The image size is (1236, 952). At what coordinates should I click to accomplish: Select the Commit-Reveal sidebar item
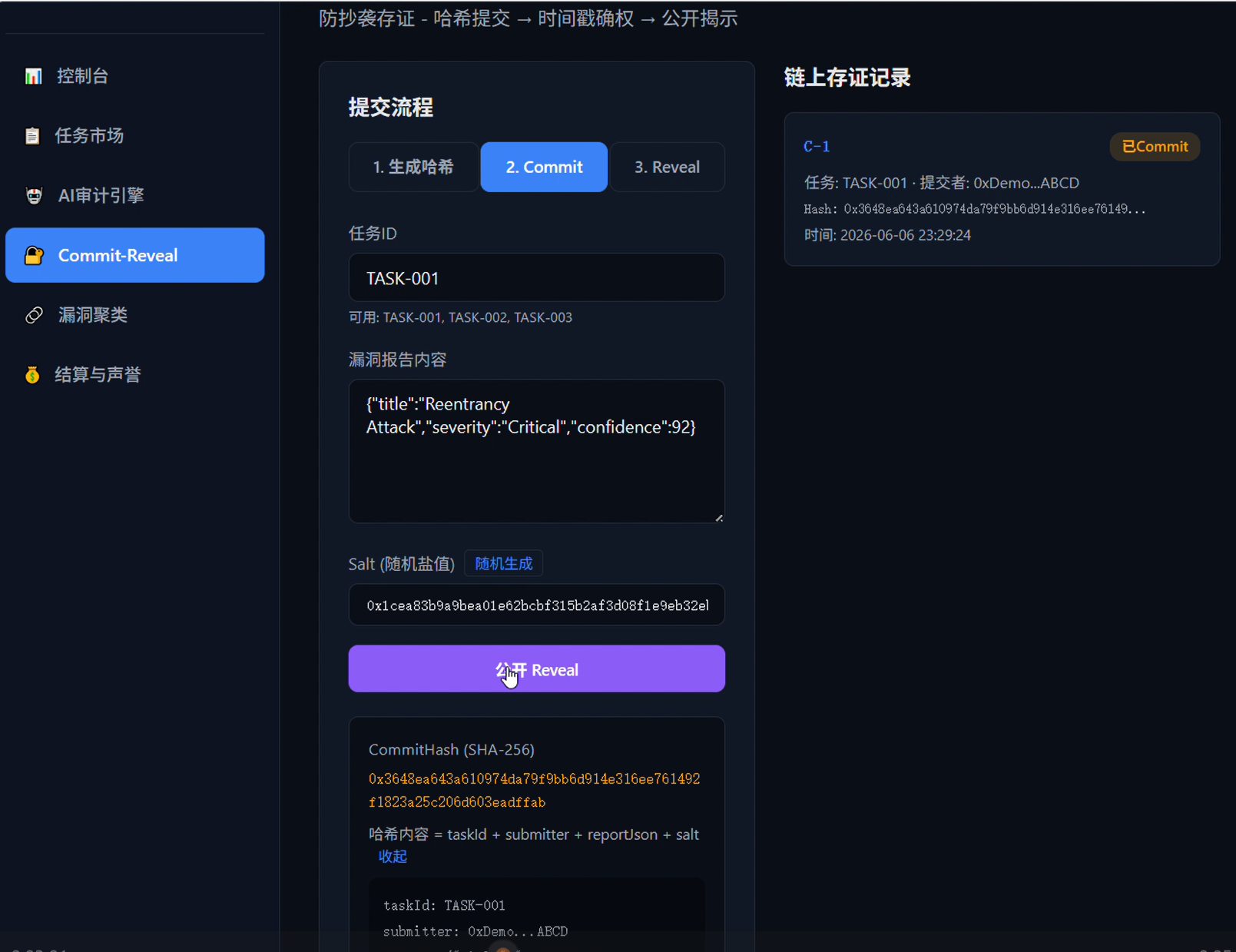coord(135,255)
